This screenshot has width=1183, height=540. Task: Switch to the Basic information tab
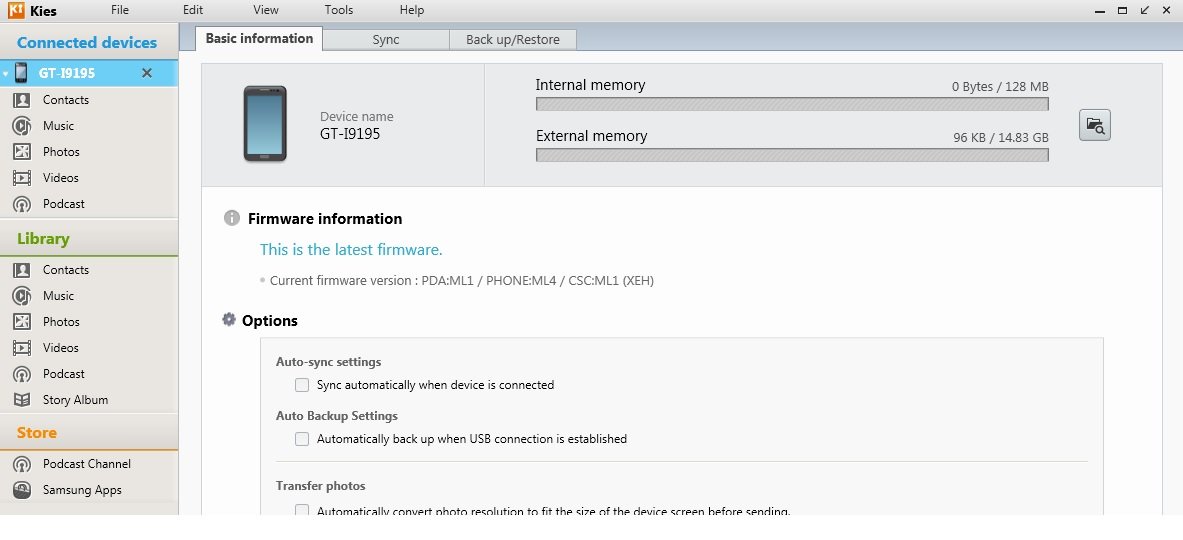tap(259, 38)
